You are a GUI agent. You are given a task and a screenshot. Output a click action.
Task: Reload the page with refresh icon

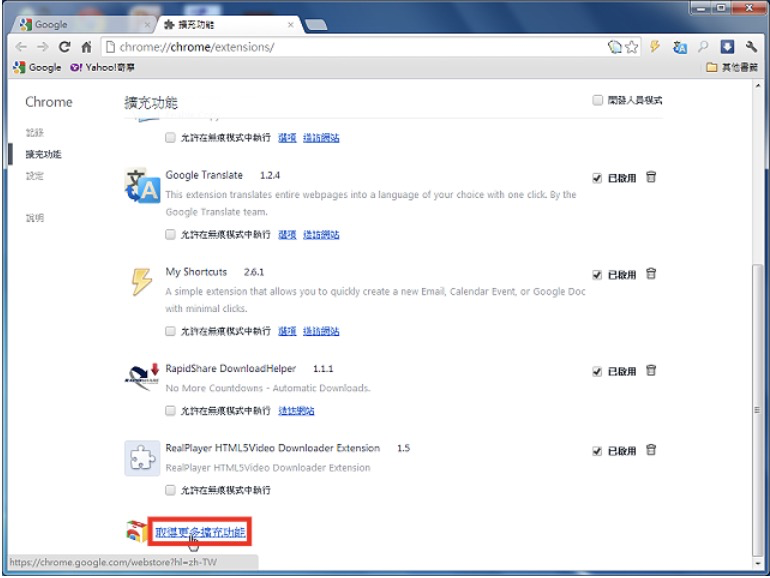[64, 47]
